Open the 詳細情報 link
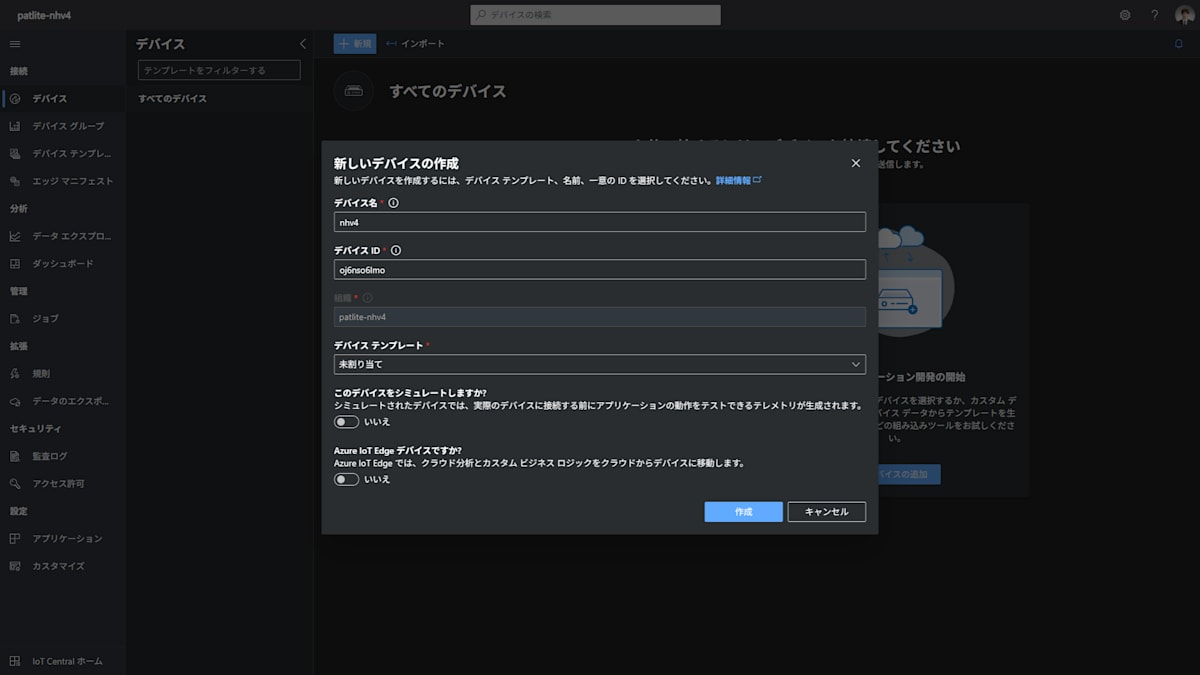Viewport: 1200px width, 675px height. [738, 180]
